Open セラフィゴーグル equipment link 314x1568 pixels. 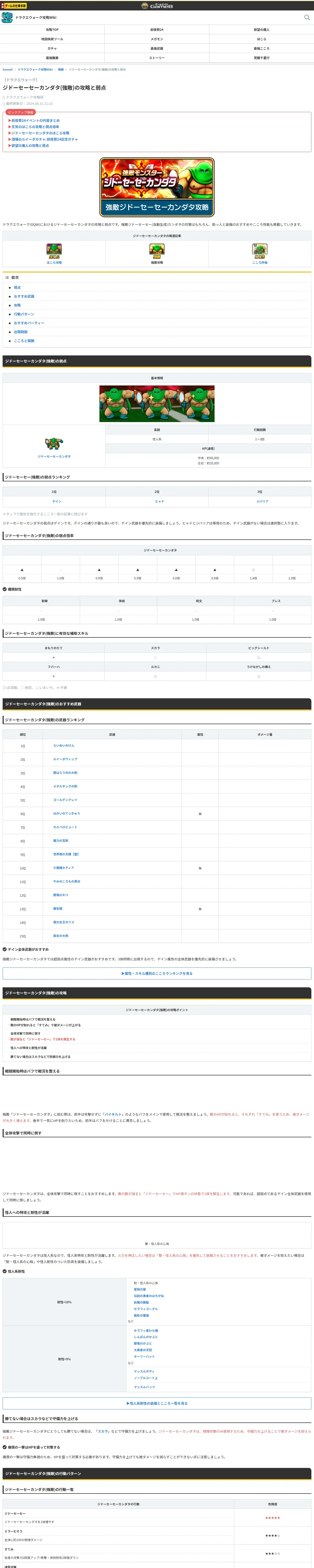coord(146,1309)
